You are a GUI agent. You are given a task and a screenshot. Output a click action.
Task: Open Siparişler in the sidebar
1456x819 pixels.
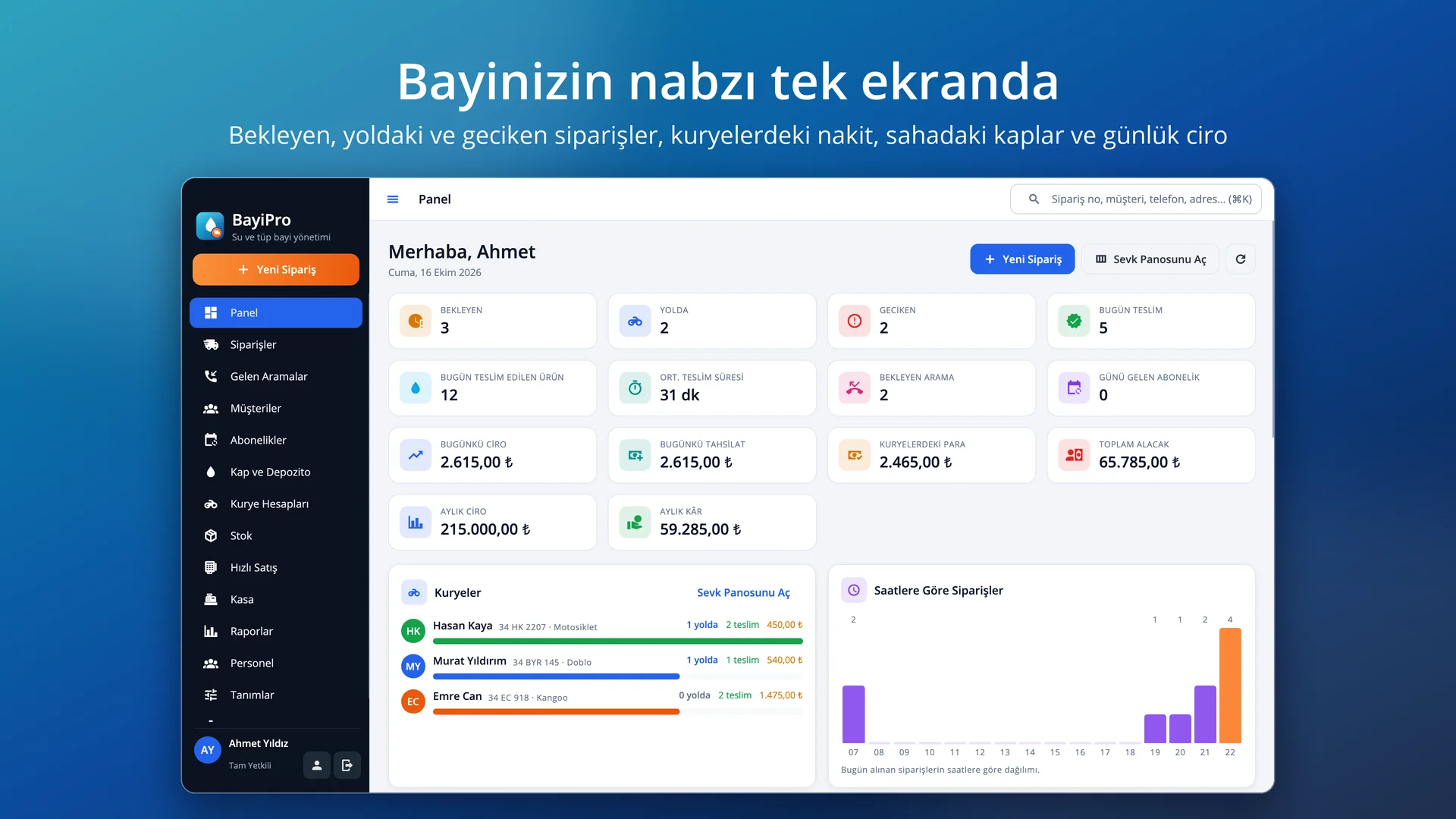coord(276,345)
